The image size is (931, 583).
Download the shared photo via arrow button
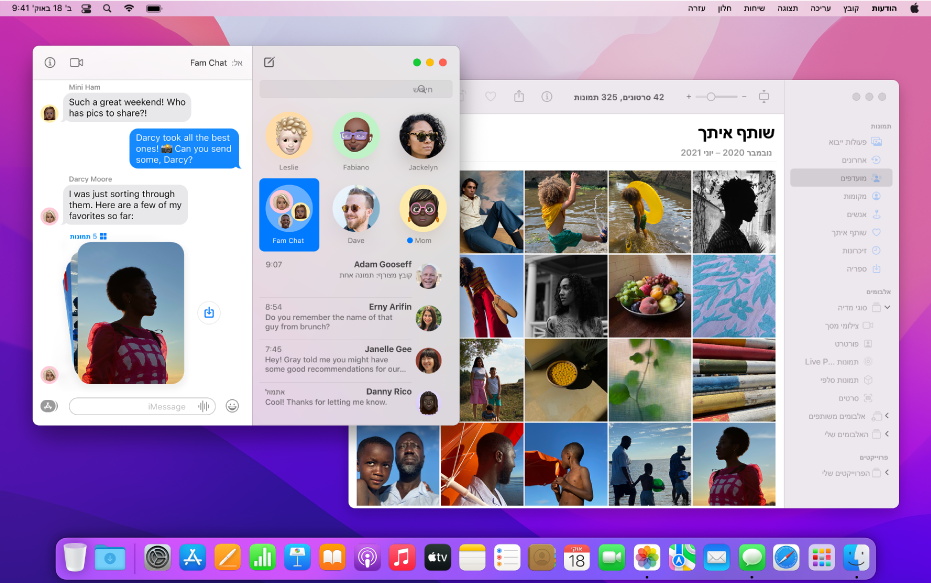(208, 312)
